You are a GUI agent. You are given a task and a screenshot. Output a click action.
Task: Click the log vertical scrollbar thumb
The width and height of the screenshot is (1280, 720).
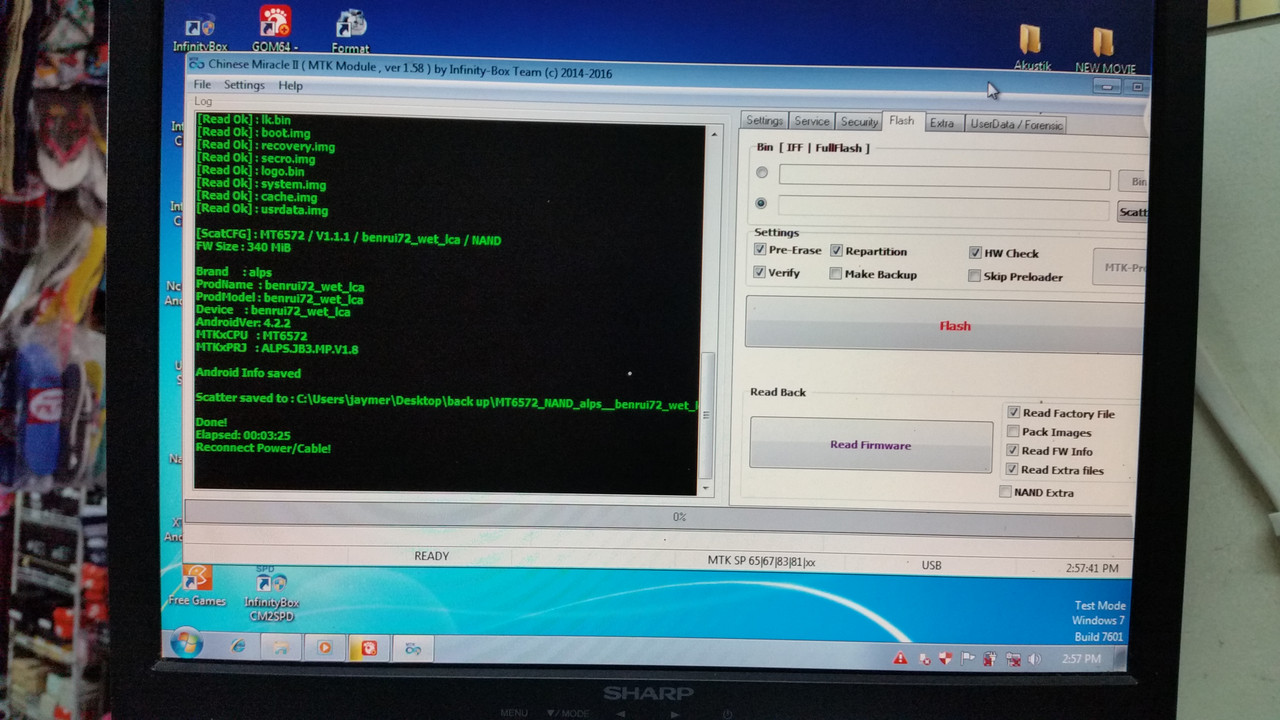coord(707,414)
